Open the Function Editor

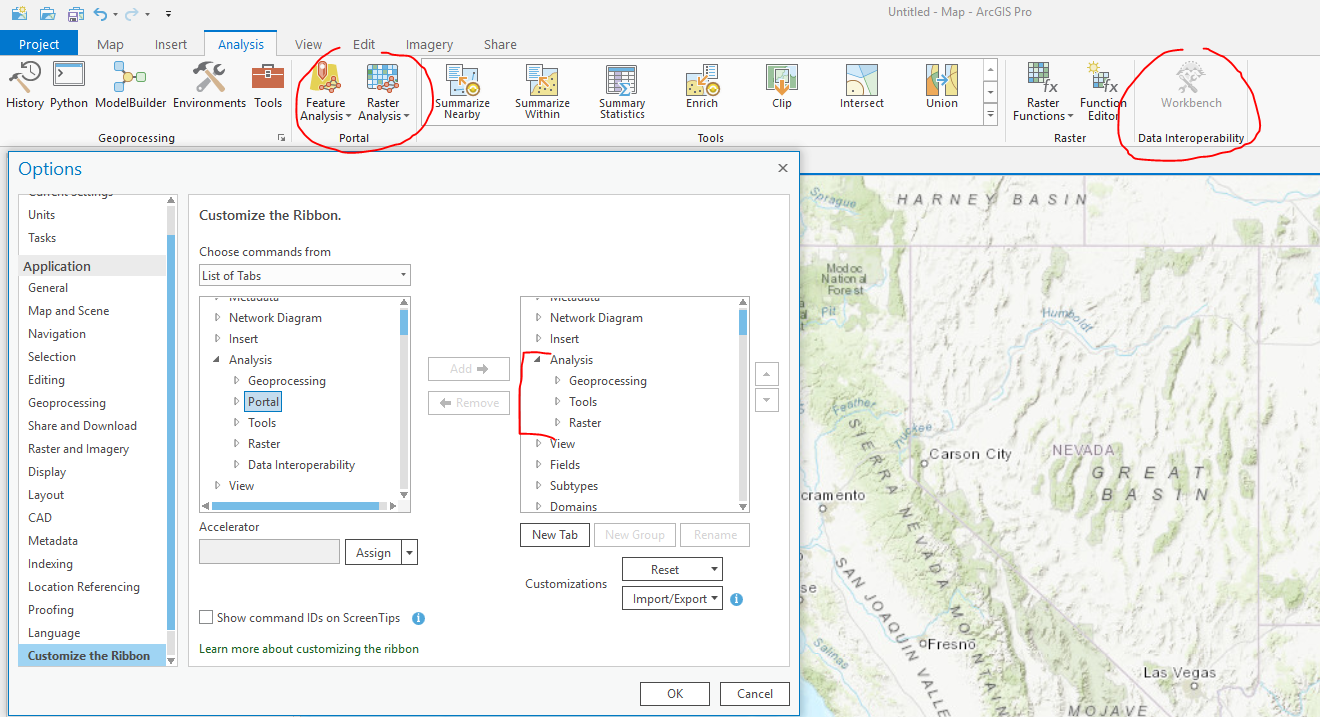click(1103, 91)
